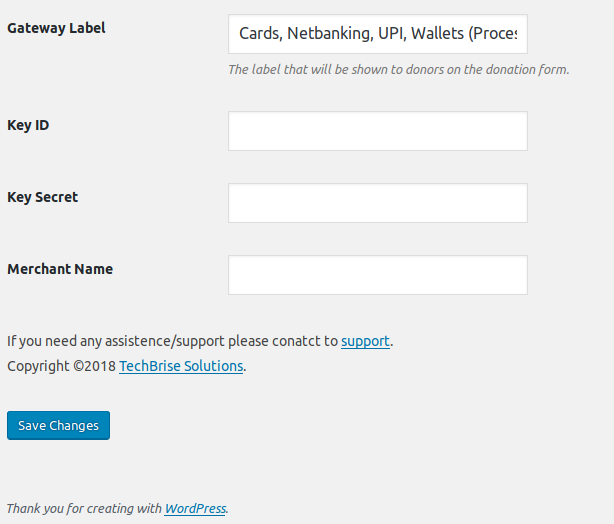The height and width of the screenshot is (524, 614).
Task: Click the Key Secret label text
Action: pos(42,197)
